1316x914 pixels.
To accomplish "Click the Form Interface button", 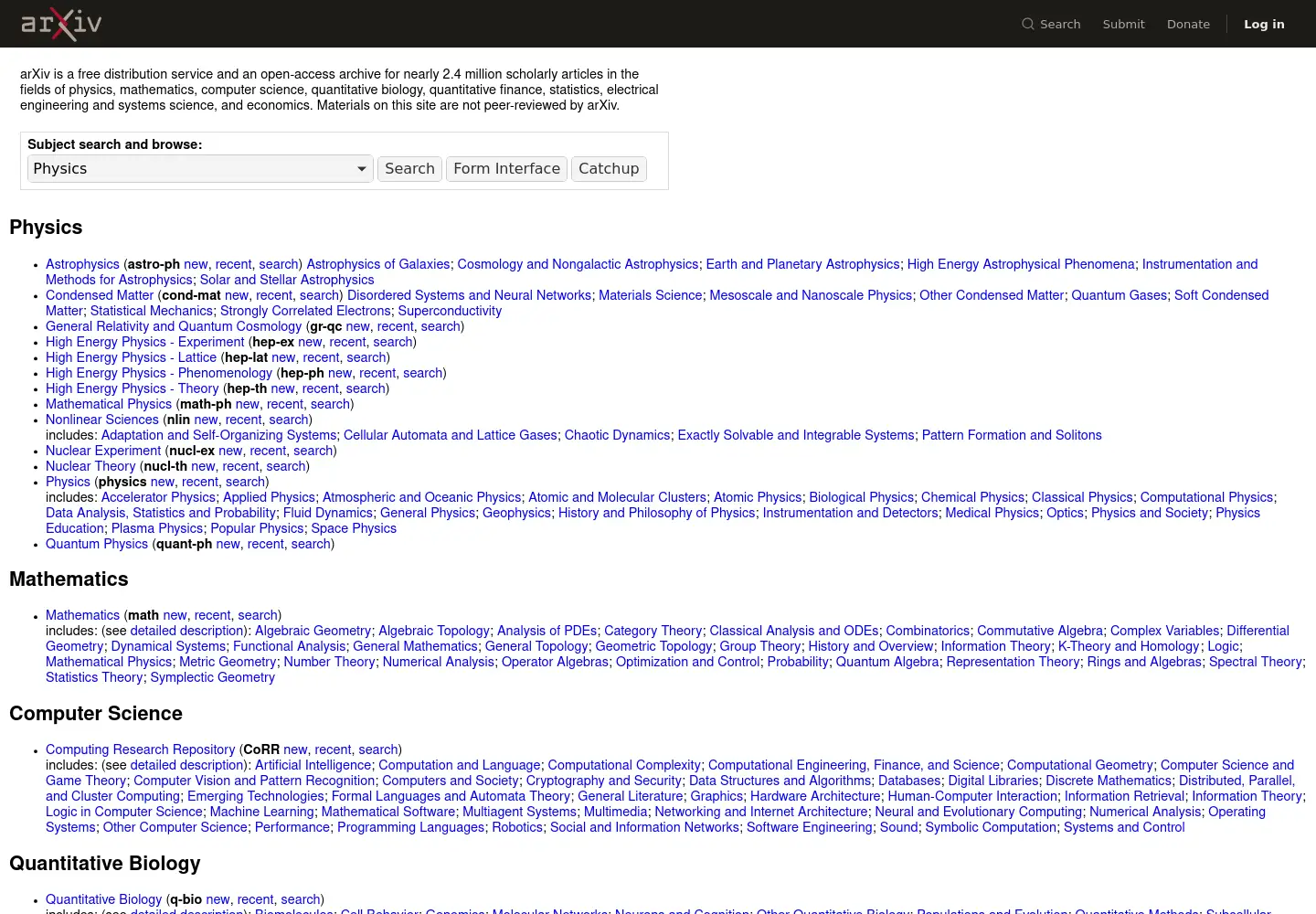I will (x=506, y=169).
